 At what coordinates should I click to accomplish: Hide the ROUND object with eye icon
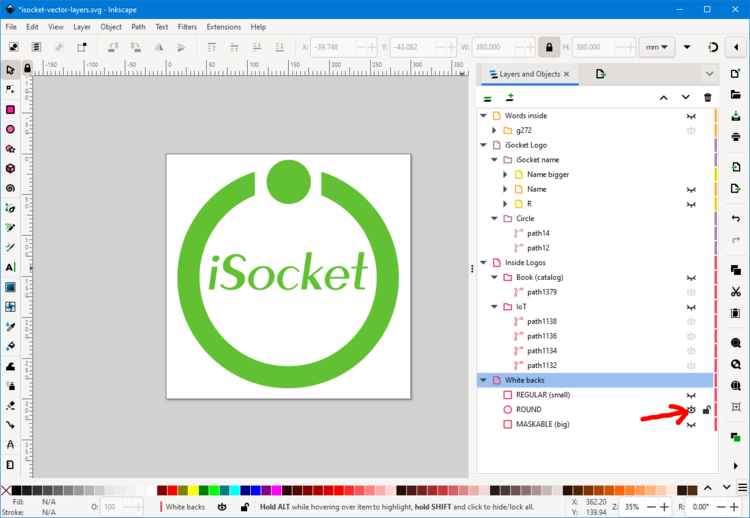pos(691,409)
